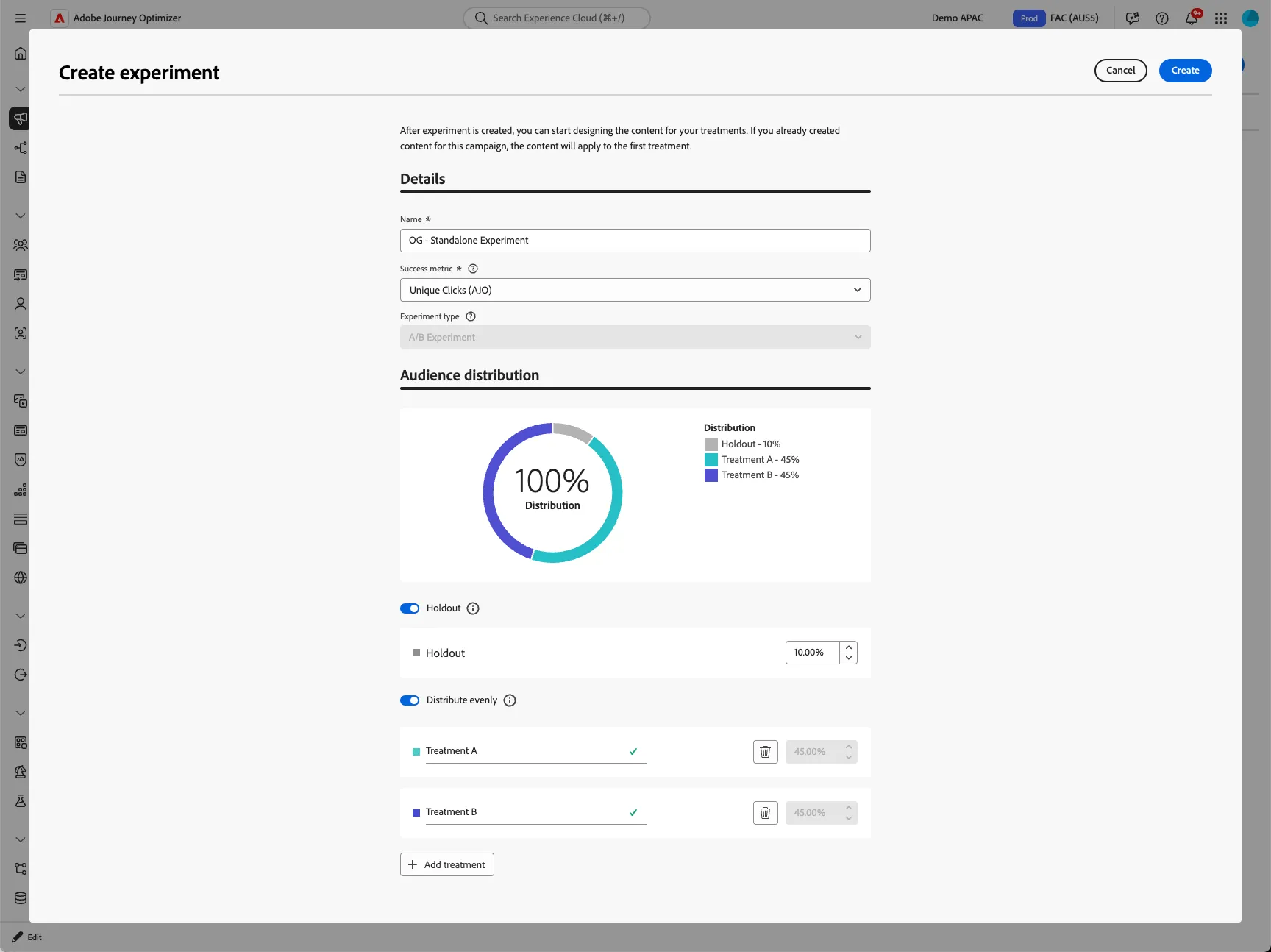Edit the experiment Name field
Image resolution: width=1271 pixels, height=952 pixels.
point(635,241)
